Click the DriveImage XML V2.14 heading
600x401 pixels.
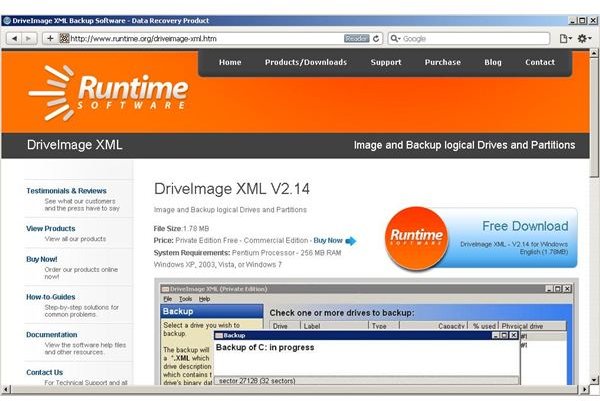[x=232, y=189]
